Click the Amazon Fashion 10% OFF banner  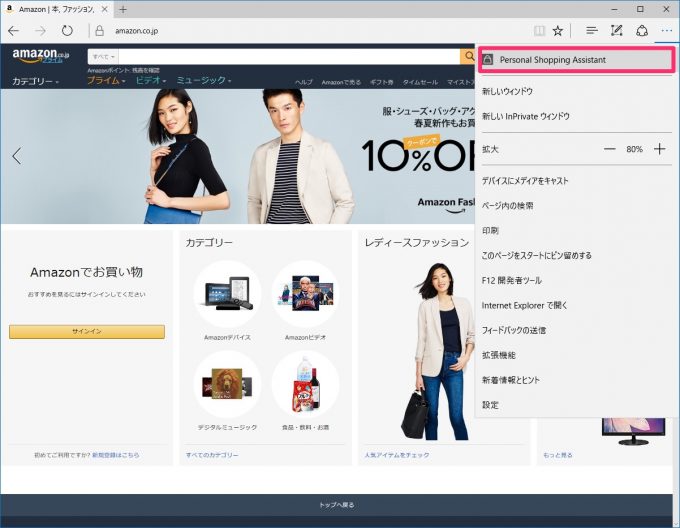238,156
